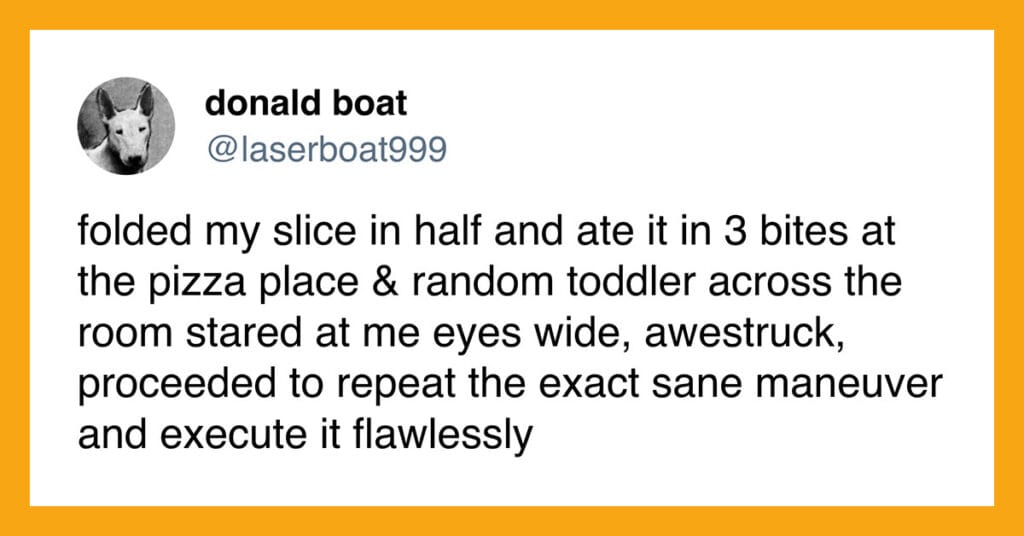
Task: Click the word "half" in the first line
Action: point(449,233)
